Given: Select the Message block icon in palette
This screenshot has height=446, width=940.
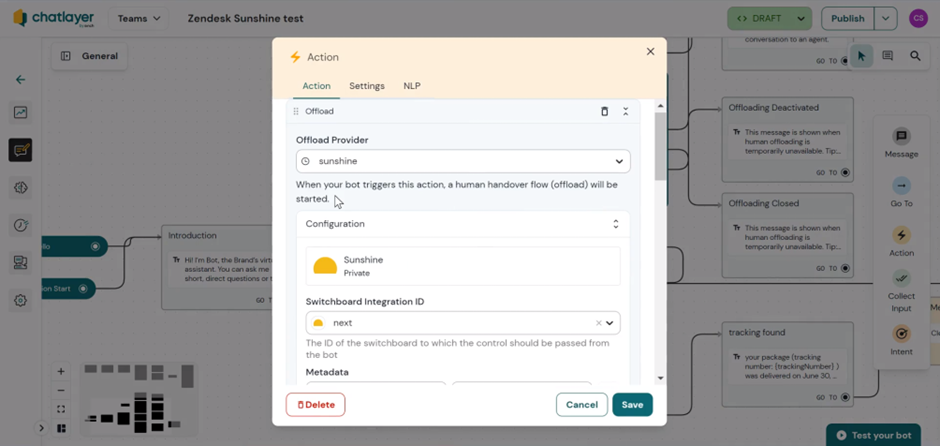Looking at the screenshot, I should click(x=901, y=136).
